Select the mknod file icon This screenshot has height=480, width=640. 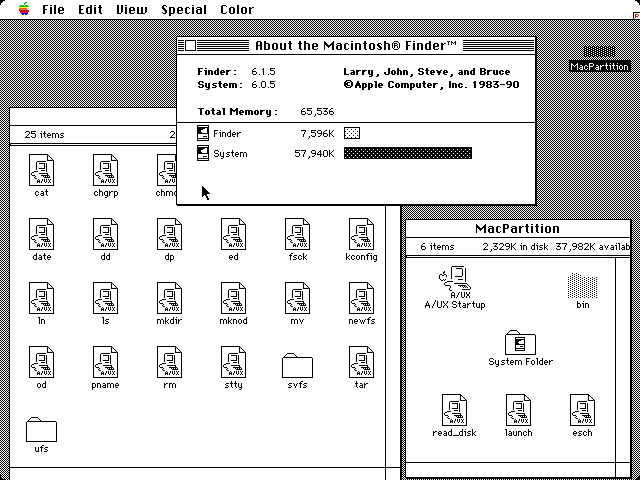click(x=233, y=298)
